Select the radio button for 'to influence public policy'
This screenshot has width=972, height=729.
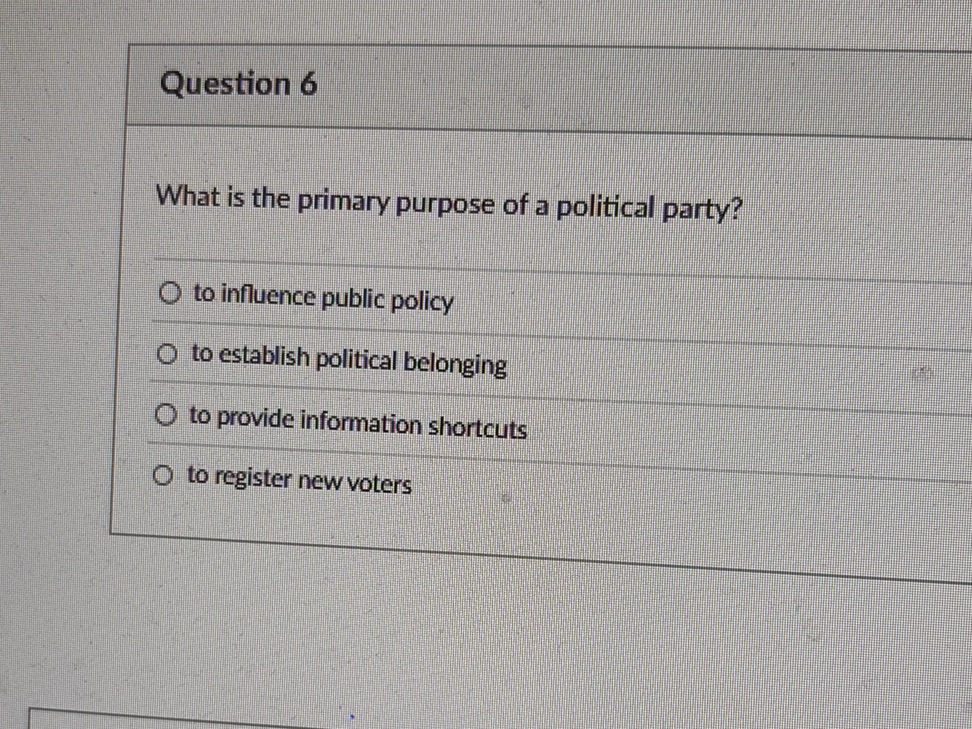[167, 292]
